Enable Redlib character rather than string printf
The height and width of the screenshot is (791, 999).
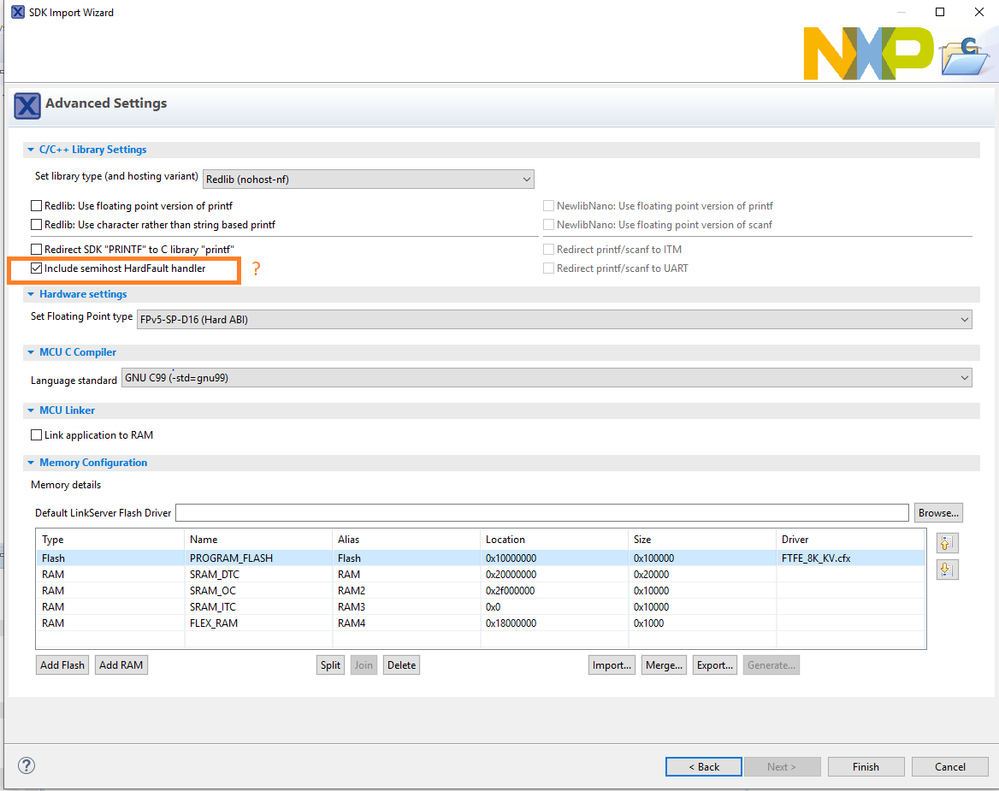click(36, 224)
